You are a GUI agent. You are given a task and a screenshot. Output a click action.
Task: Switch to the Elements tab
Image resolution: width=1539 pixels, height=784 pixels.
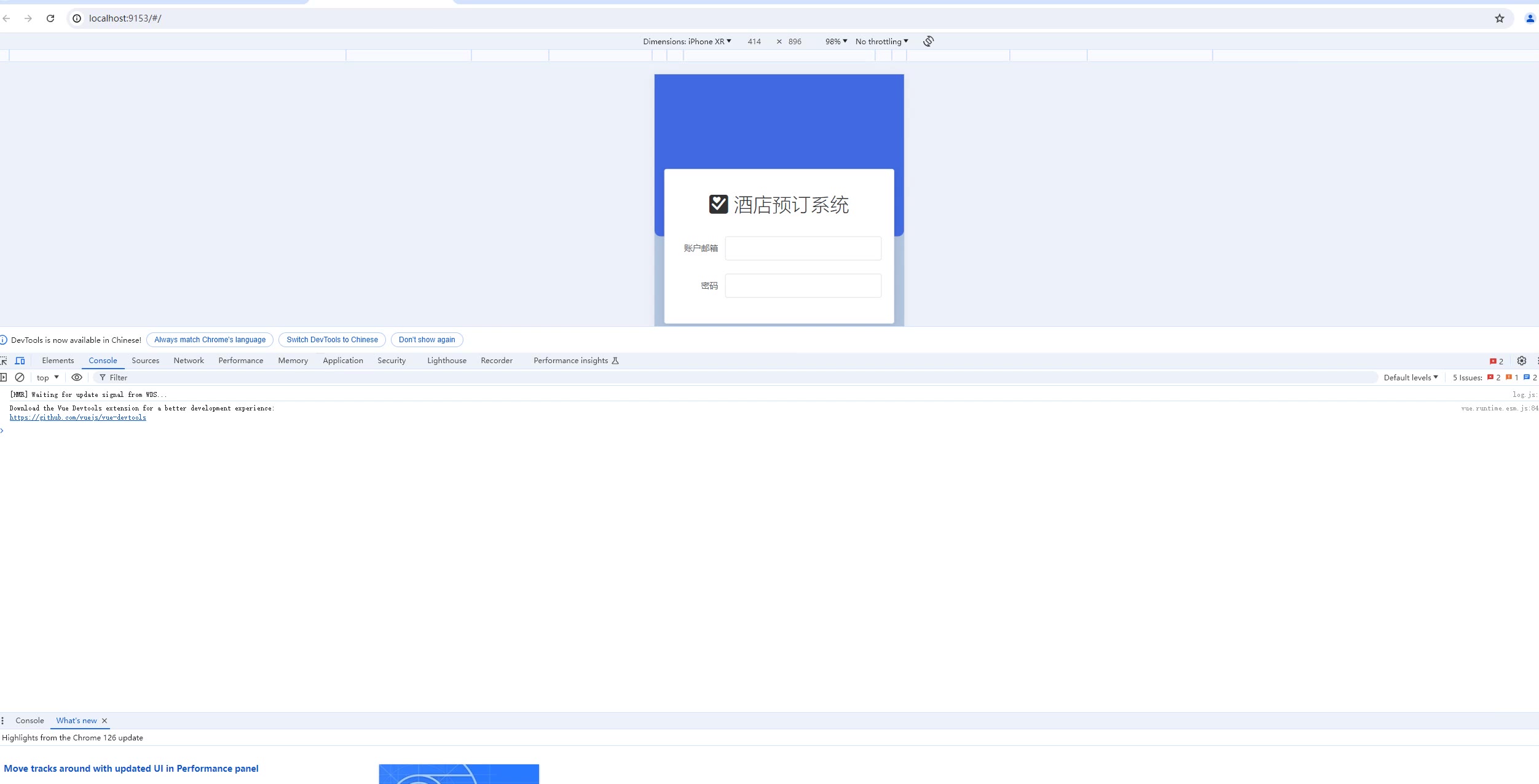(x=58, y=361)
